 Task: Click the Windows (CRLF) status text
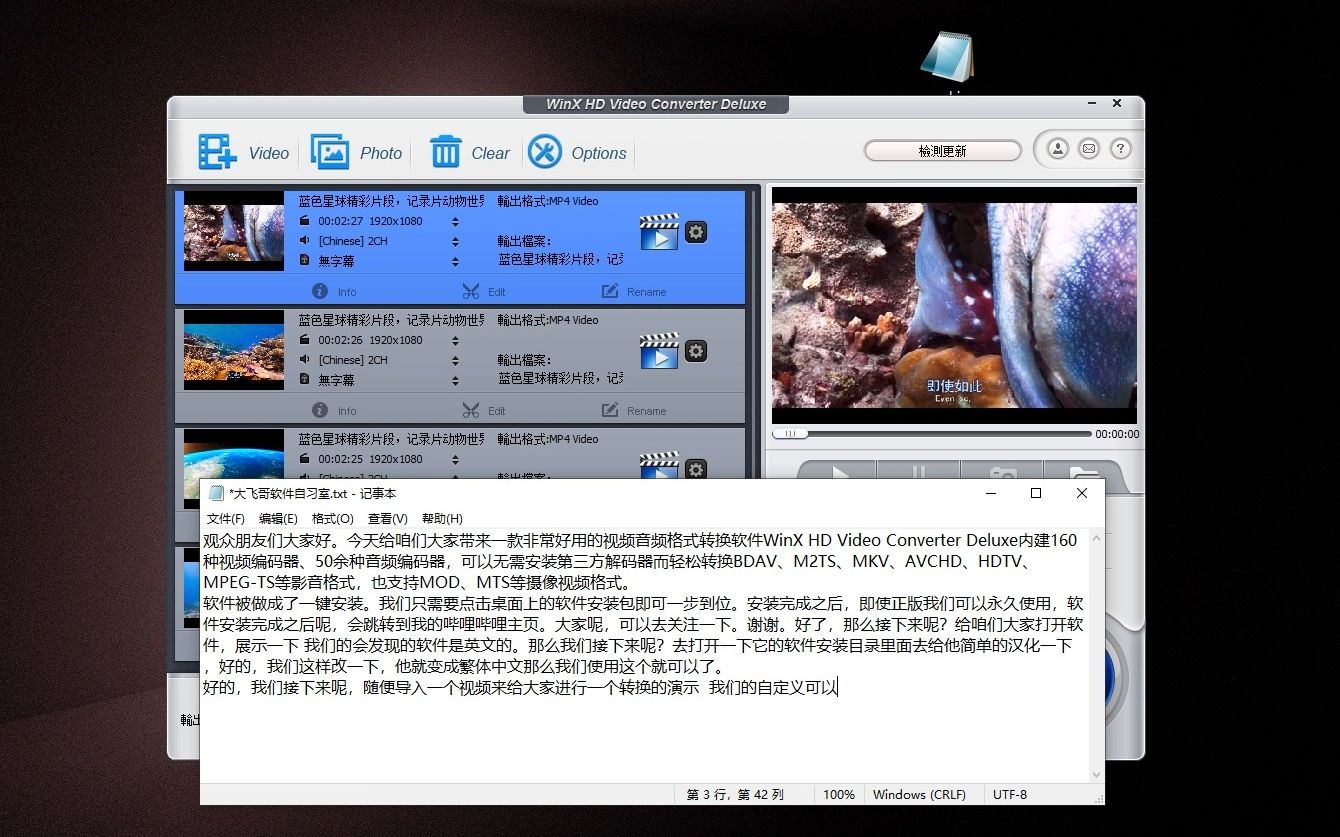(x=919, y=794)
